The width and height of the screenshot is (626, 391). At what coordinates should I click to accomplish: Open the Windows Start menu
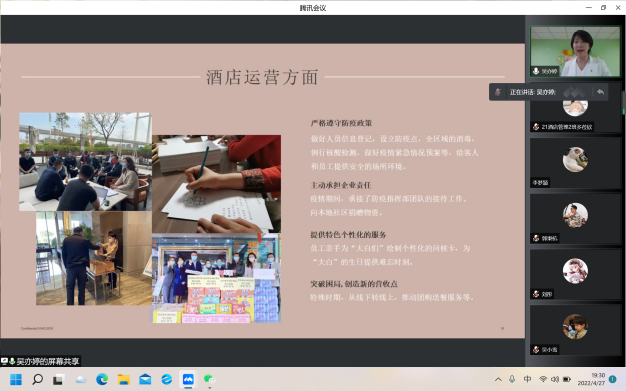16,379
